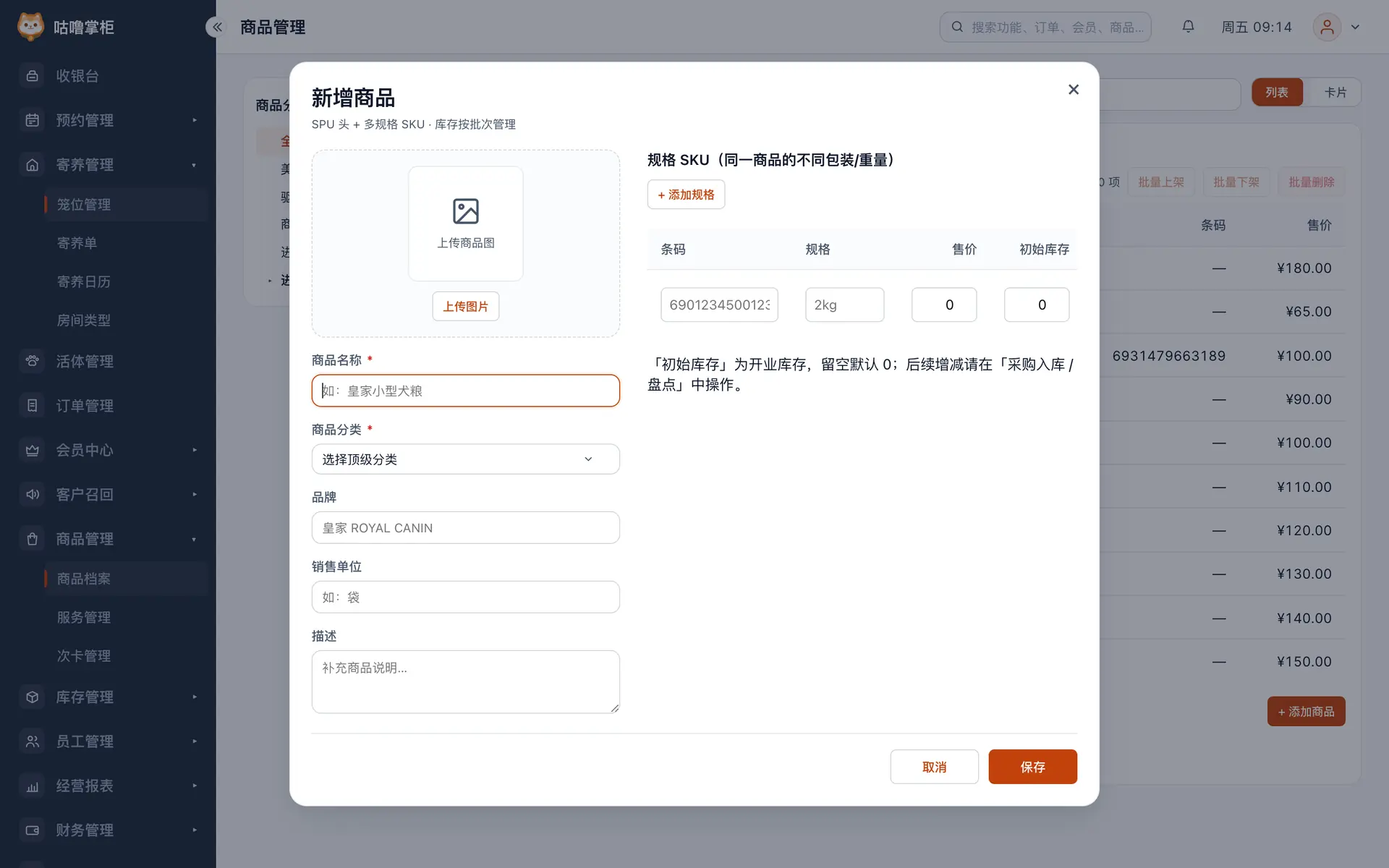Open notifications bell icon

click(1188, 27)
